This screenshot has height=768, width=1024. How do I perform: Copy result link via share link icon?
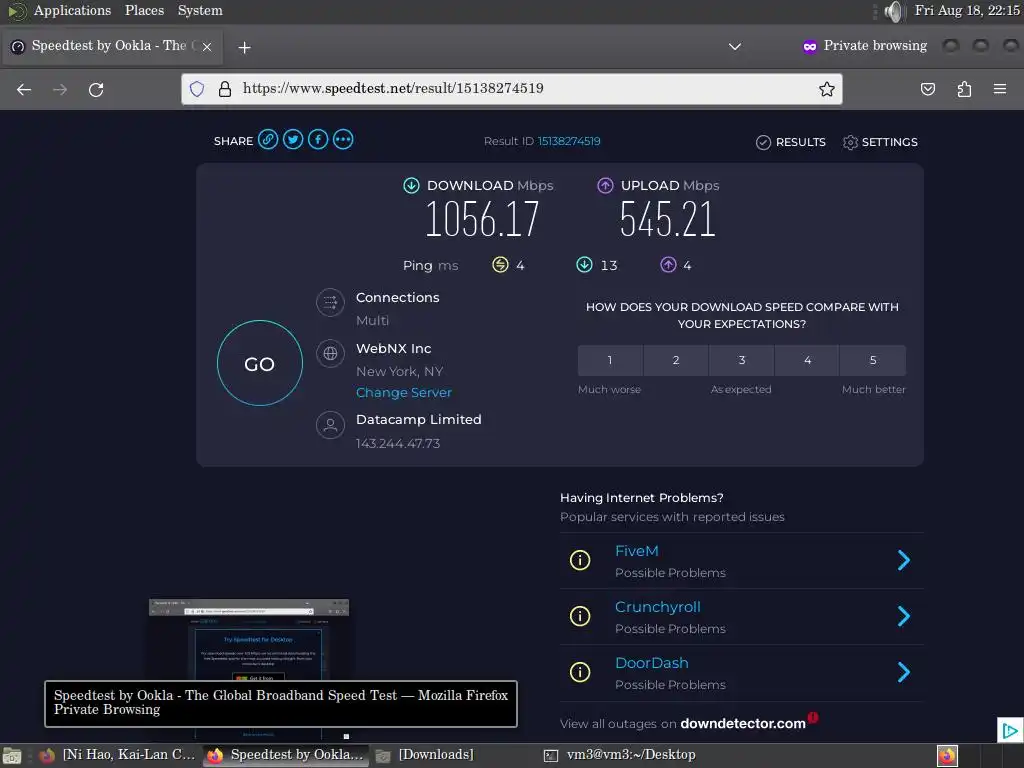click(268, 140)
